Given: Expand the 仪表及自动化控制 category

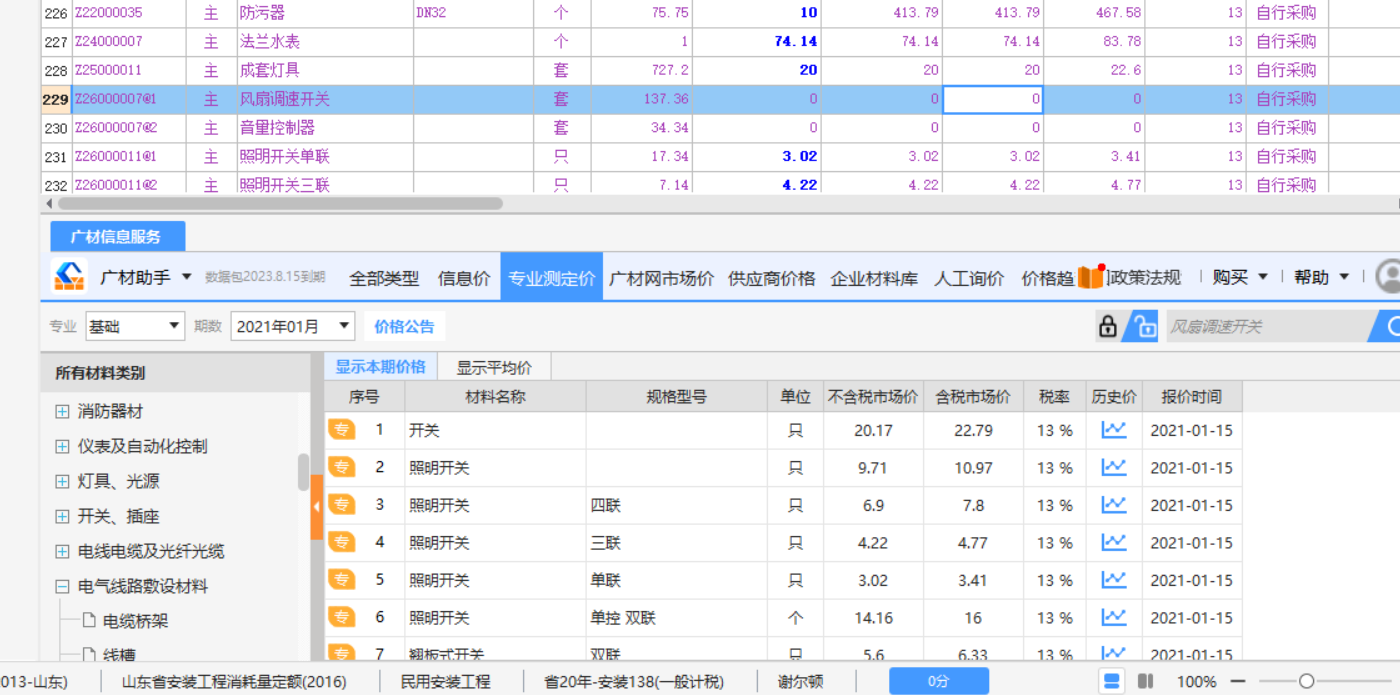Looking at the screenshot, I should point(62,446).
